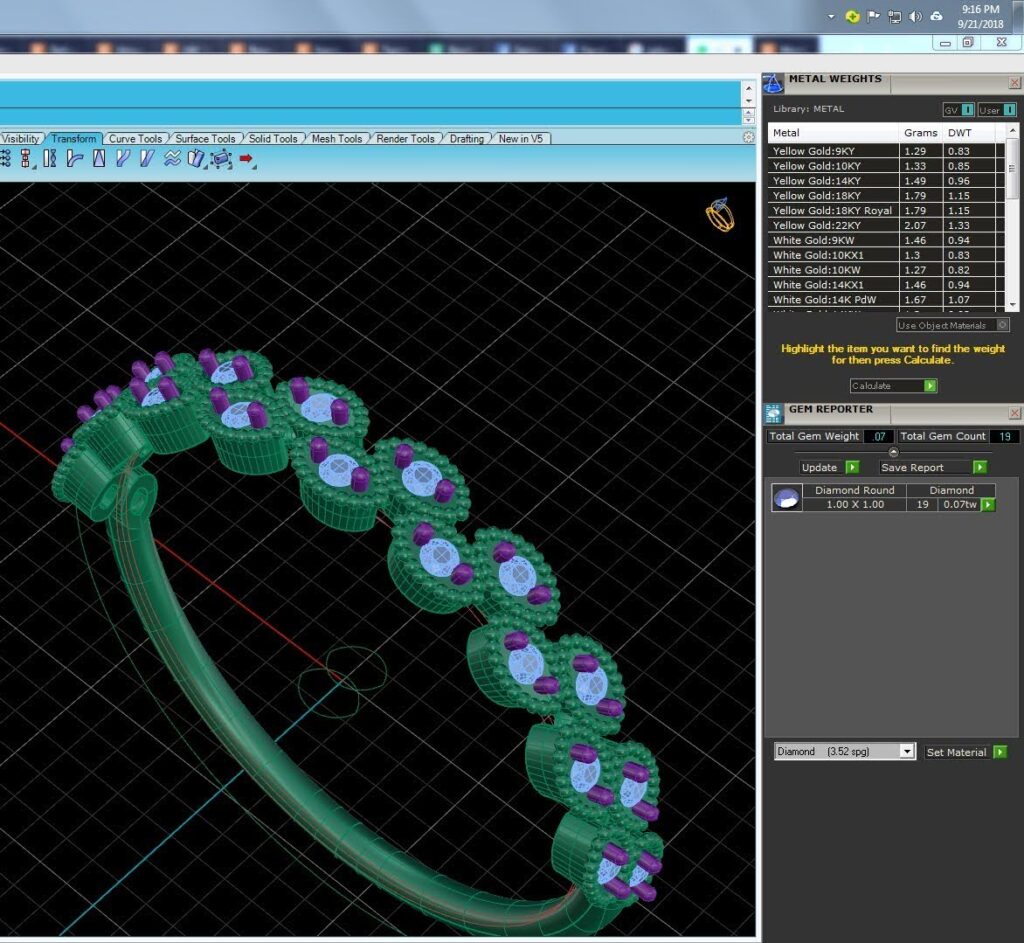Screen dimensions: 1024x943
Task: Select the White Gold:9KW row
Action: [x=886, y=240]
